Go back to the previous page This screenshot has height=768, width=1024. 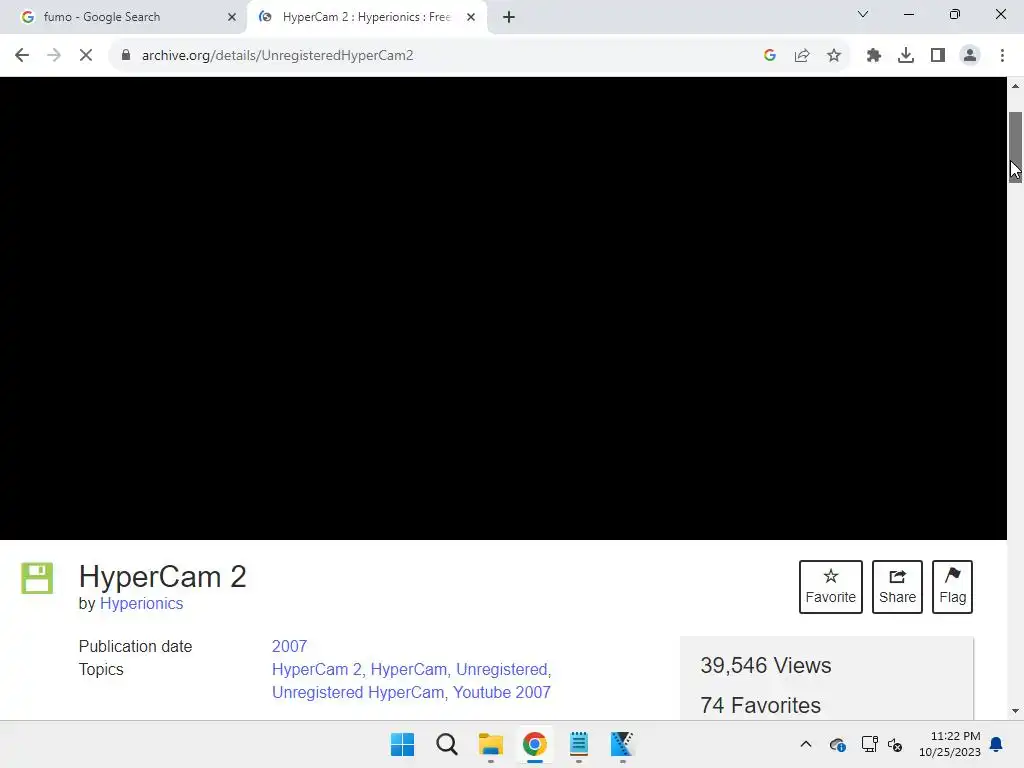22,56
